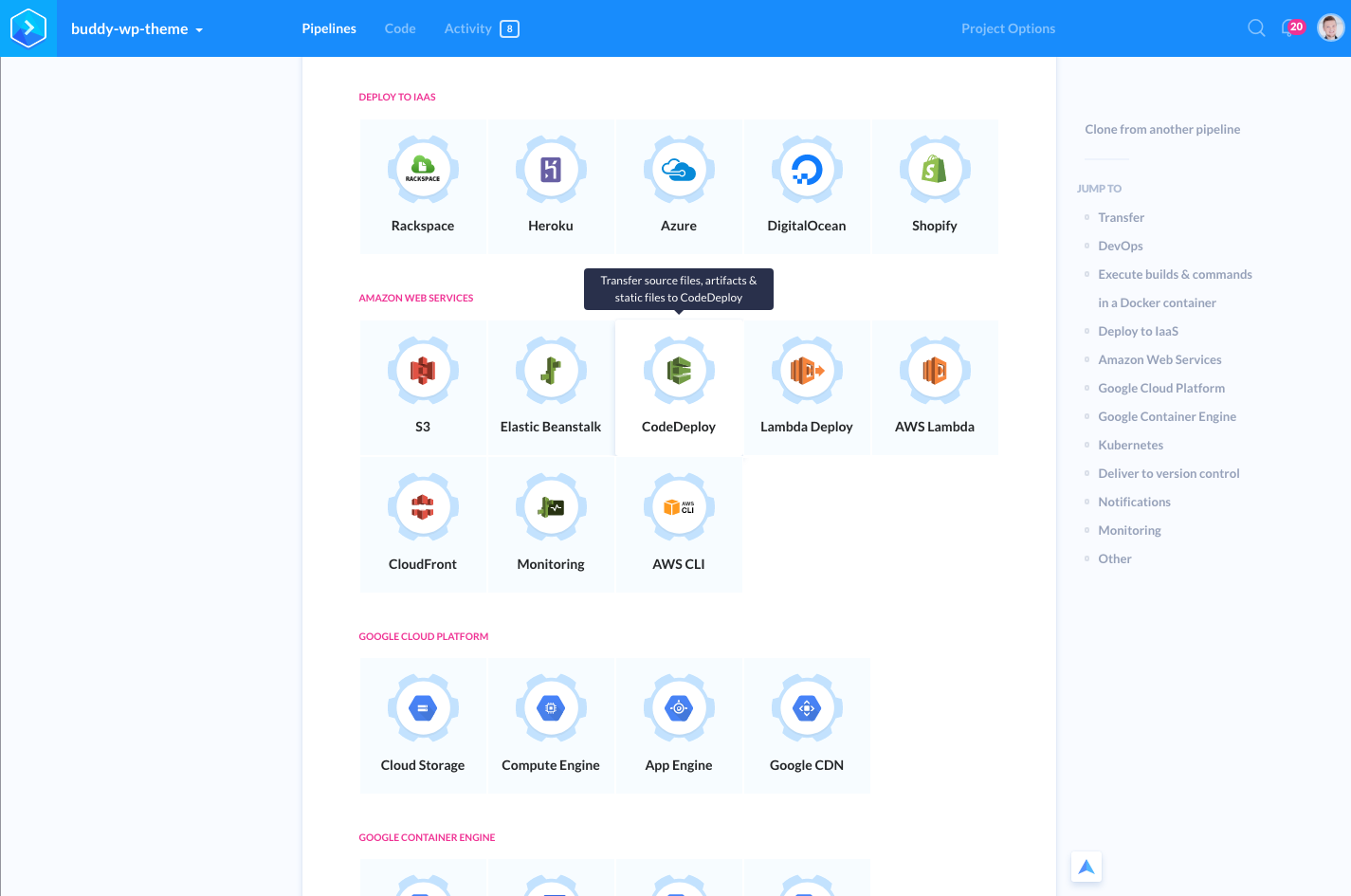Pick the Azure deployment action
This screenshot has height=896, width=1351.
coord(679,187)
